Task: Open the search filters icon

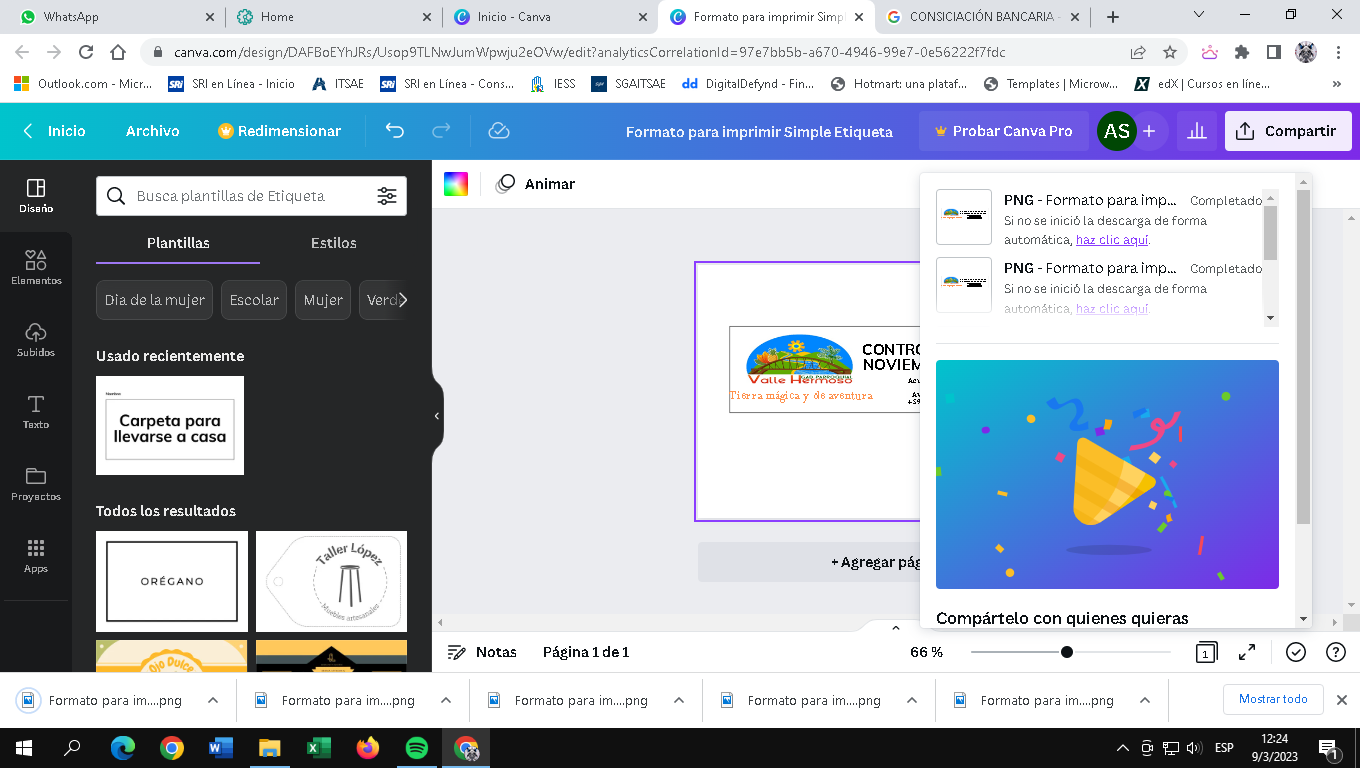Action: coord(387,196)
